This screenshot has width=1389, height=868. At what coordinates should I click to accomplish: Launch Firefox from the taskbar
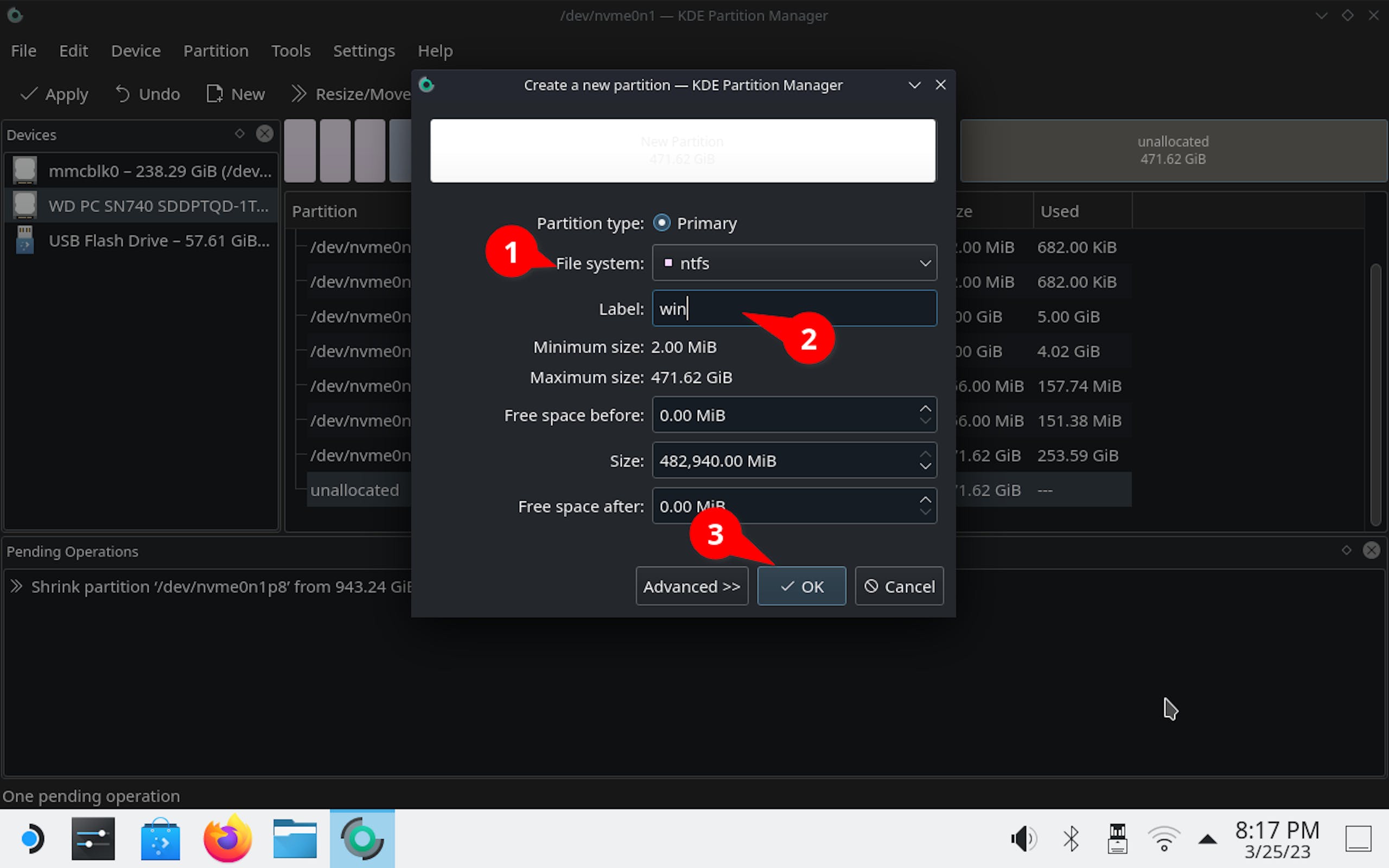[x=227, y=839]
